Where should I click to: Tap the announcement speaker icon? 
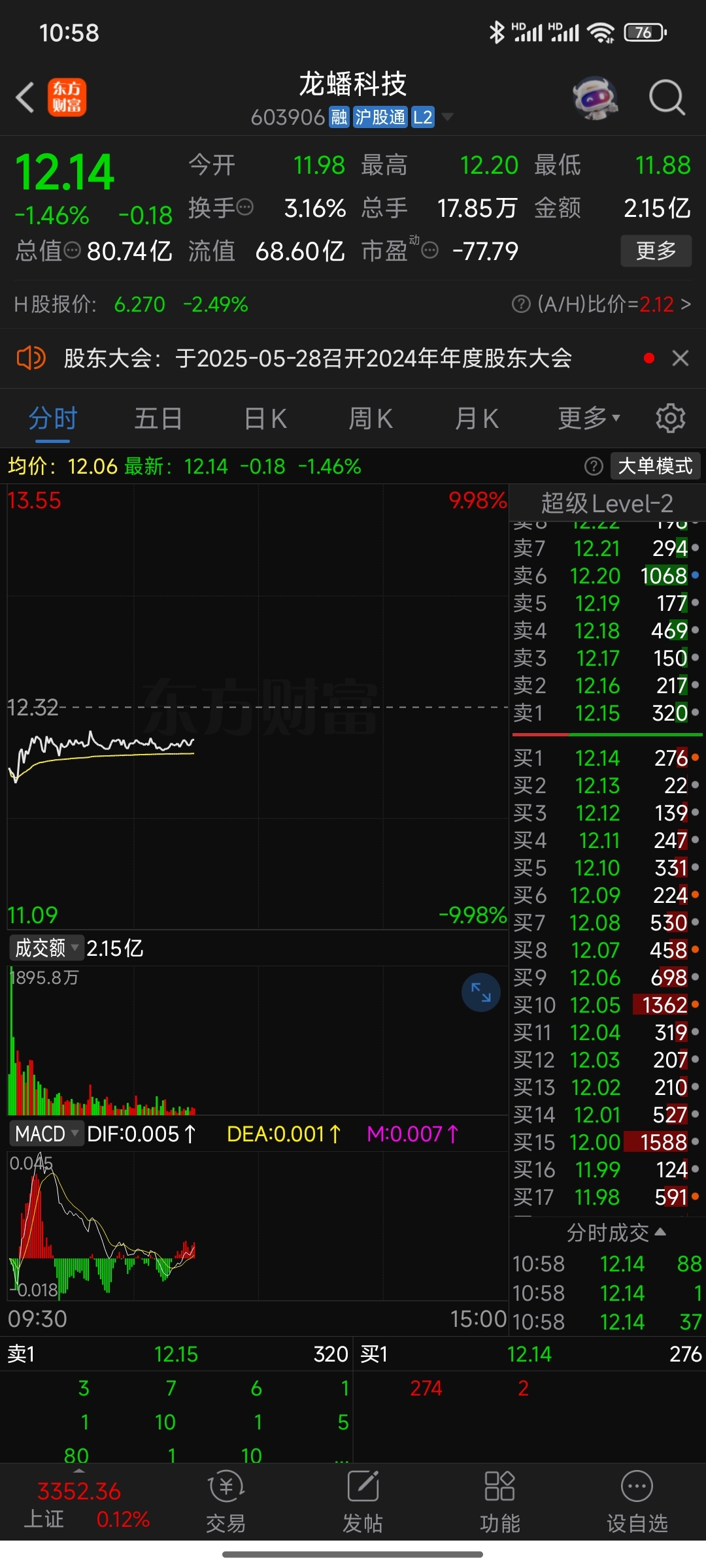click(x=30, y=358)
